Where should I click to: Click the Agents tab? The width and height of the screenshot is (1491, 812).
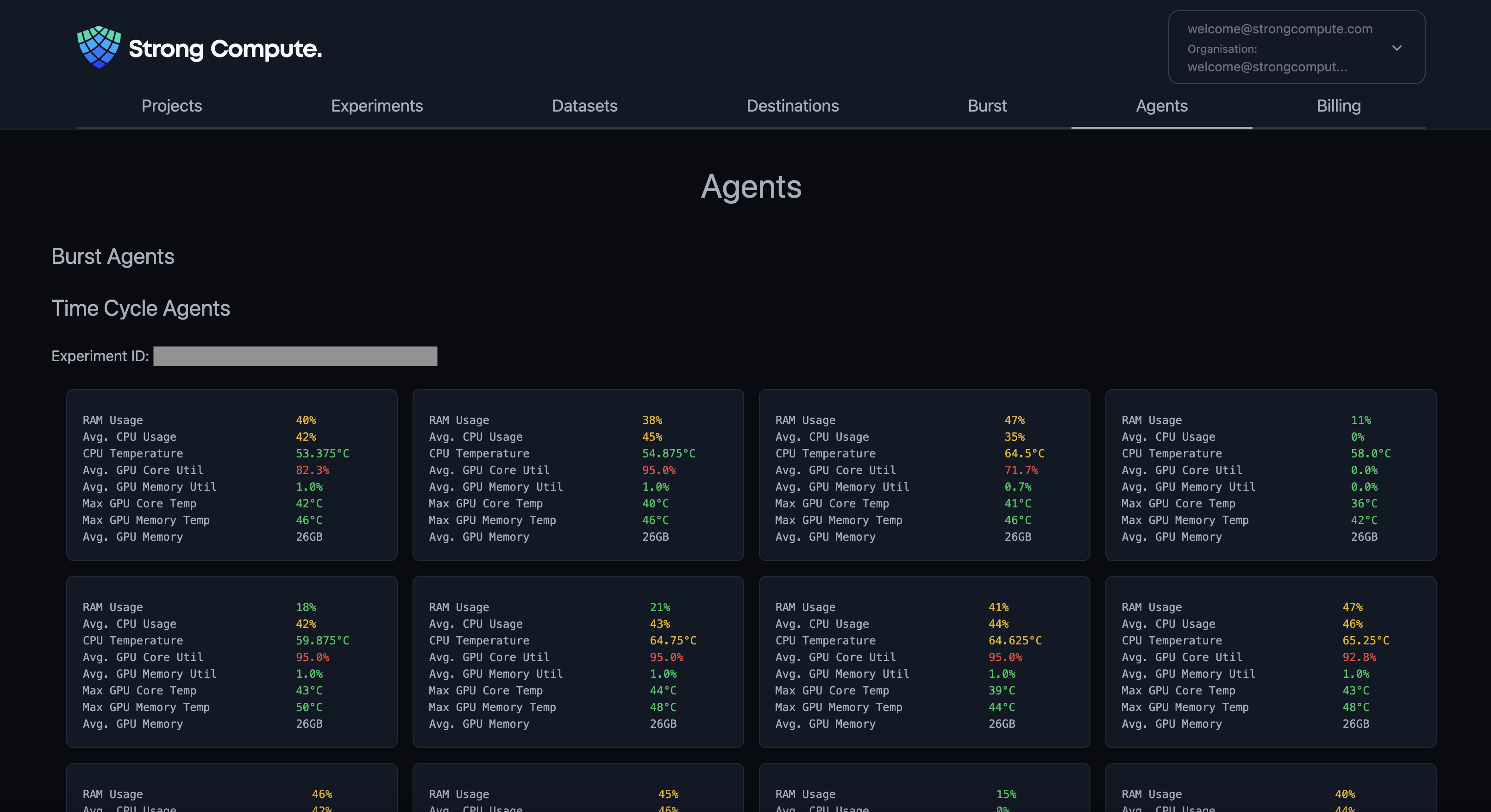pos(1162,106)
